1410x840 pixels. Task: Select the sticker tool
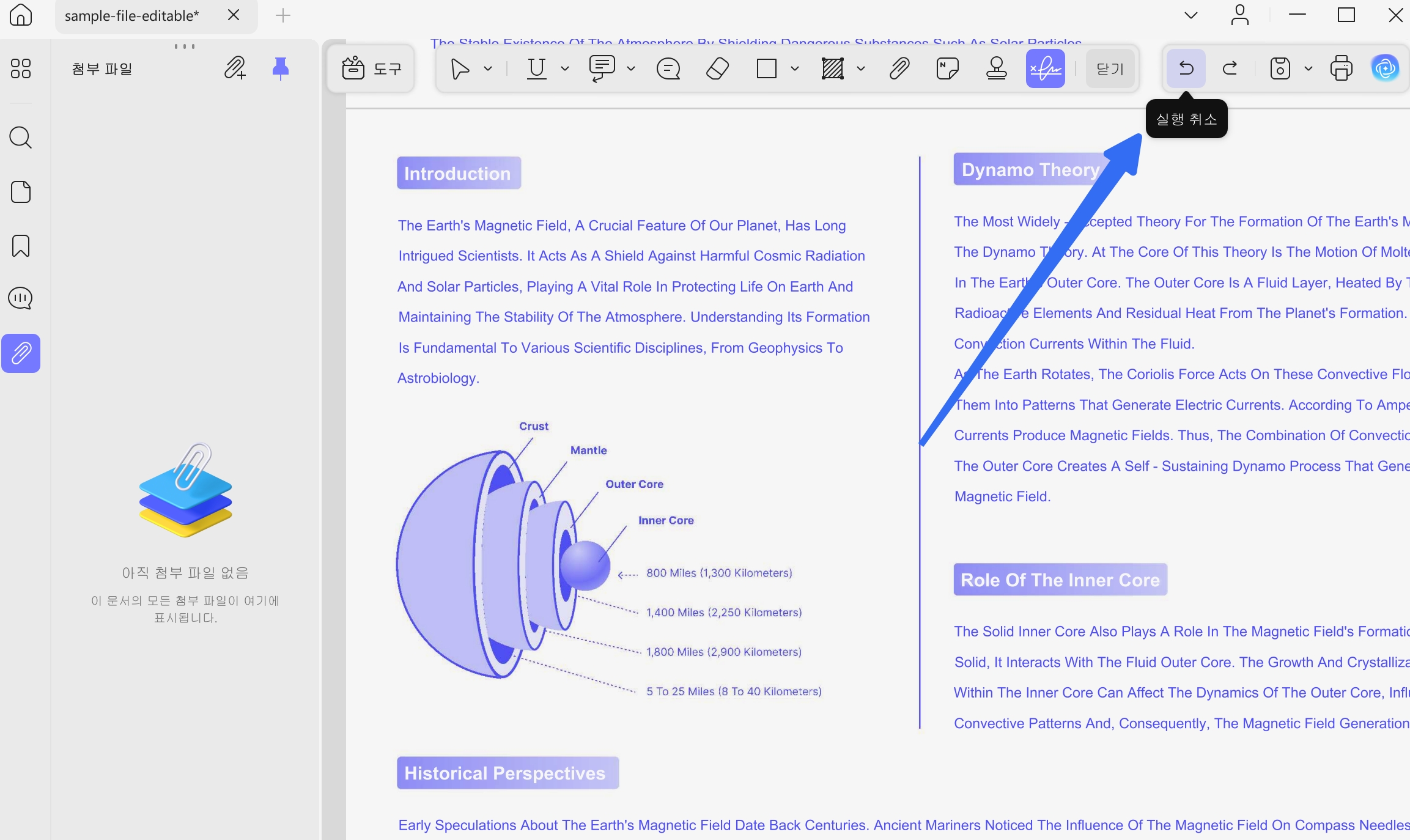tap(947, 68)
